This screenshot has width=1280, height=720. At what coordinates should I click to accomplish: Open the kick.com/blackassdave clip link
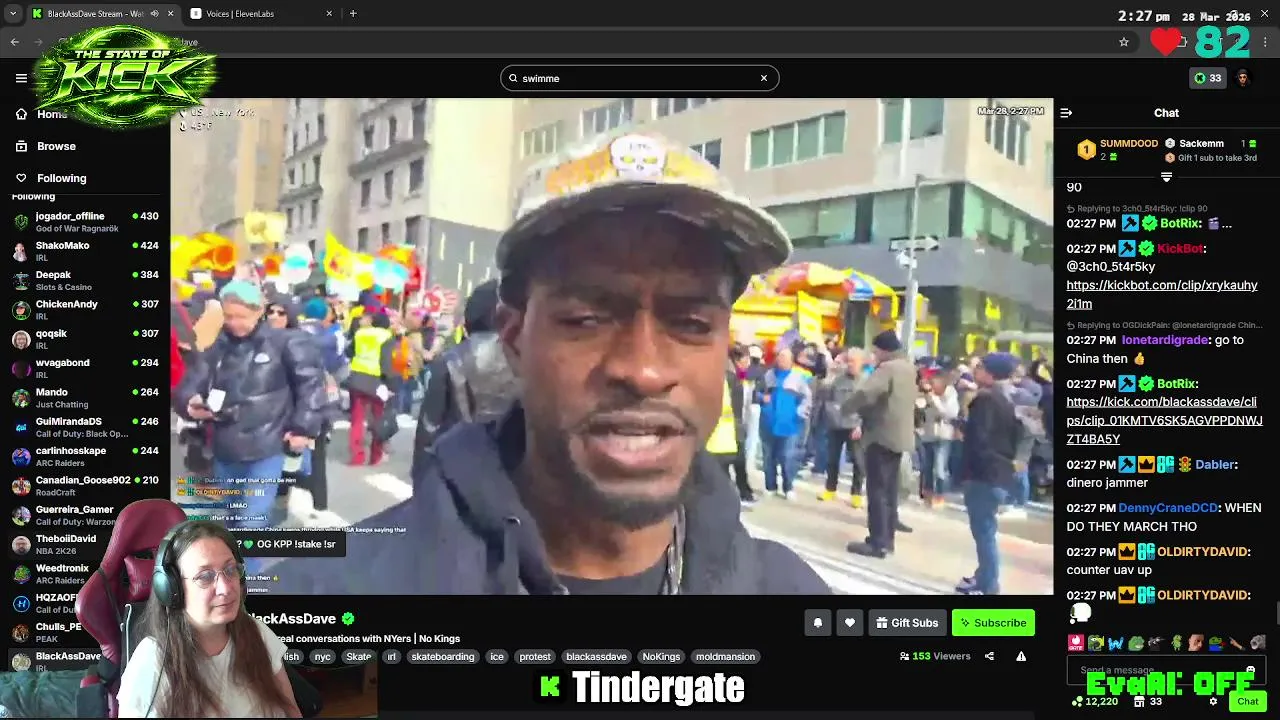pyautogui.click(x=1164, y=421)
